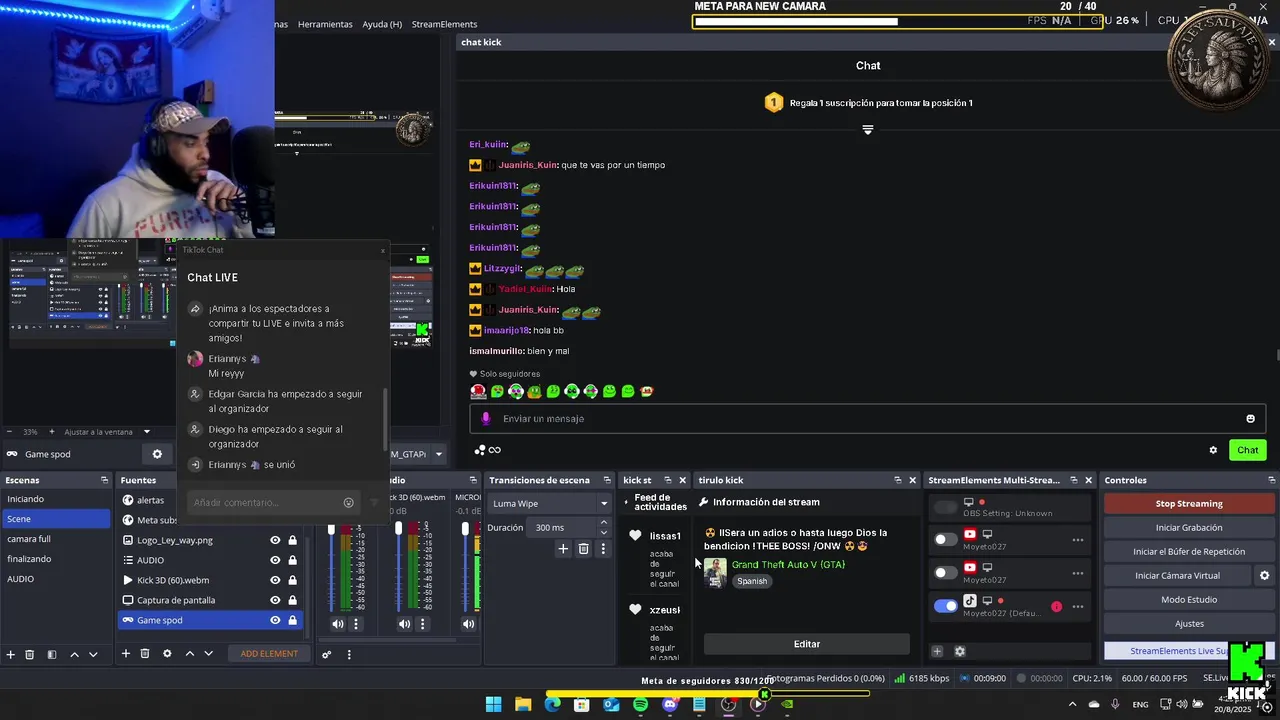The width and height of the screenshot is (1280, 720).
Task: Remove selected source with trash icon
Action: pyautogui.click(x=145, y=654)
